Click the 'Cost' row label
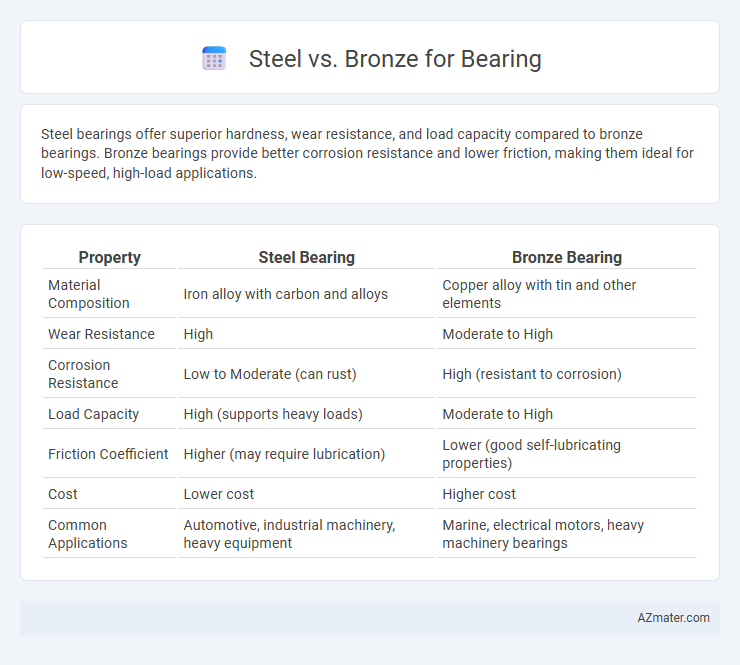The height and width of the screenshot is (665, 740). (63, 494)
